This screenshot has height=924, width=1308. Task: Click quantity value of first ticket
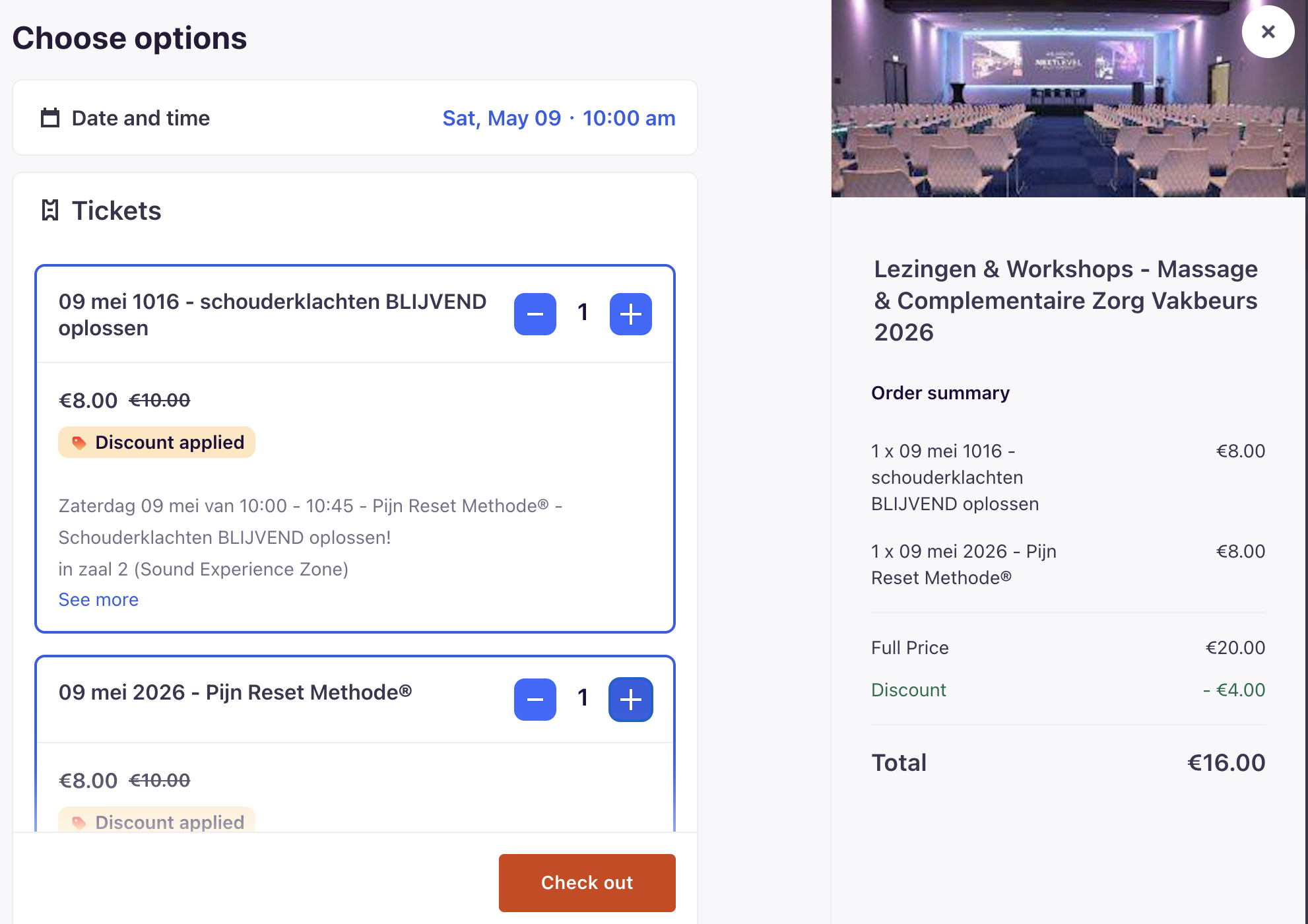(583, 312)
